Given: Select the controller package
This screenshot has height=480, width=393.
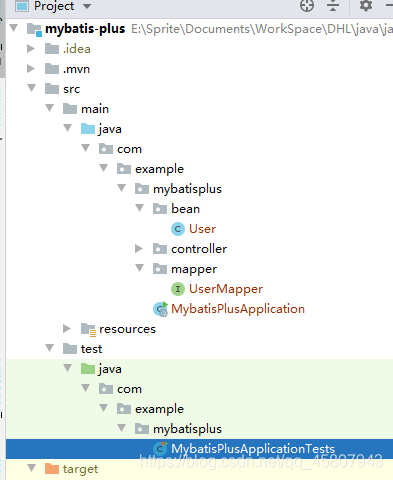Looking at the screenshot, I should tap(199, 249).
